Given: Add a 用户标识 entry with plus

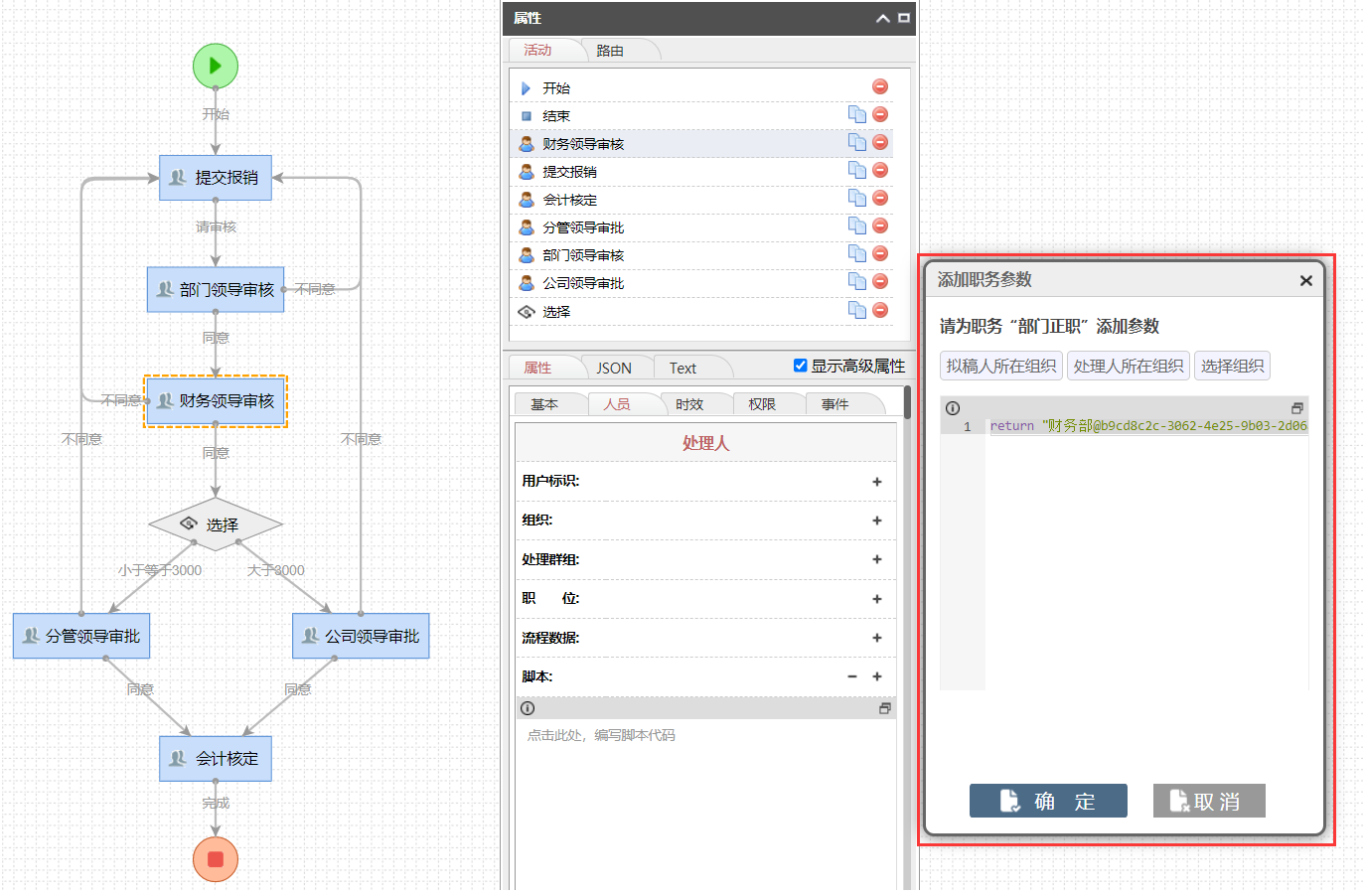Looking at the screenshot, I should coord(877,482).
